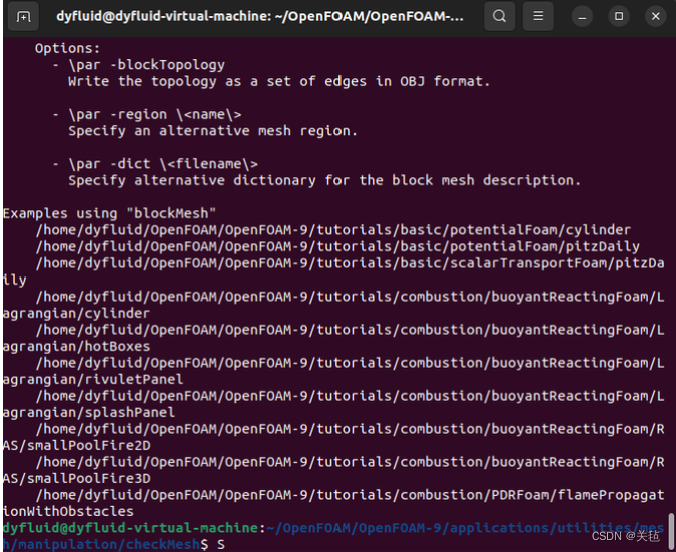Click the blue 'h/manipulation/checkMesh' path text
676x552 pixels.
(x=101, y=545)
